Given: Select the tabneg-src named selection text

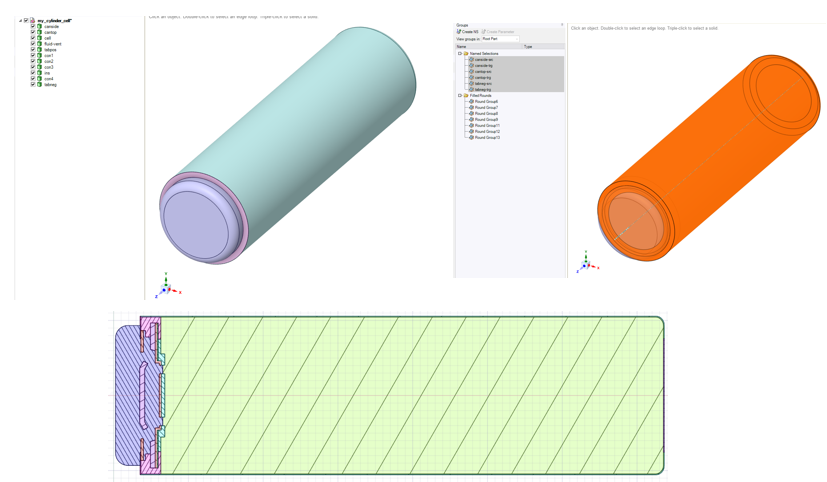Looking at the screenshot, I should point(483,83).
